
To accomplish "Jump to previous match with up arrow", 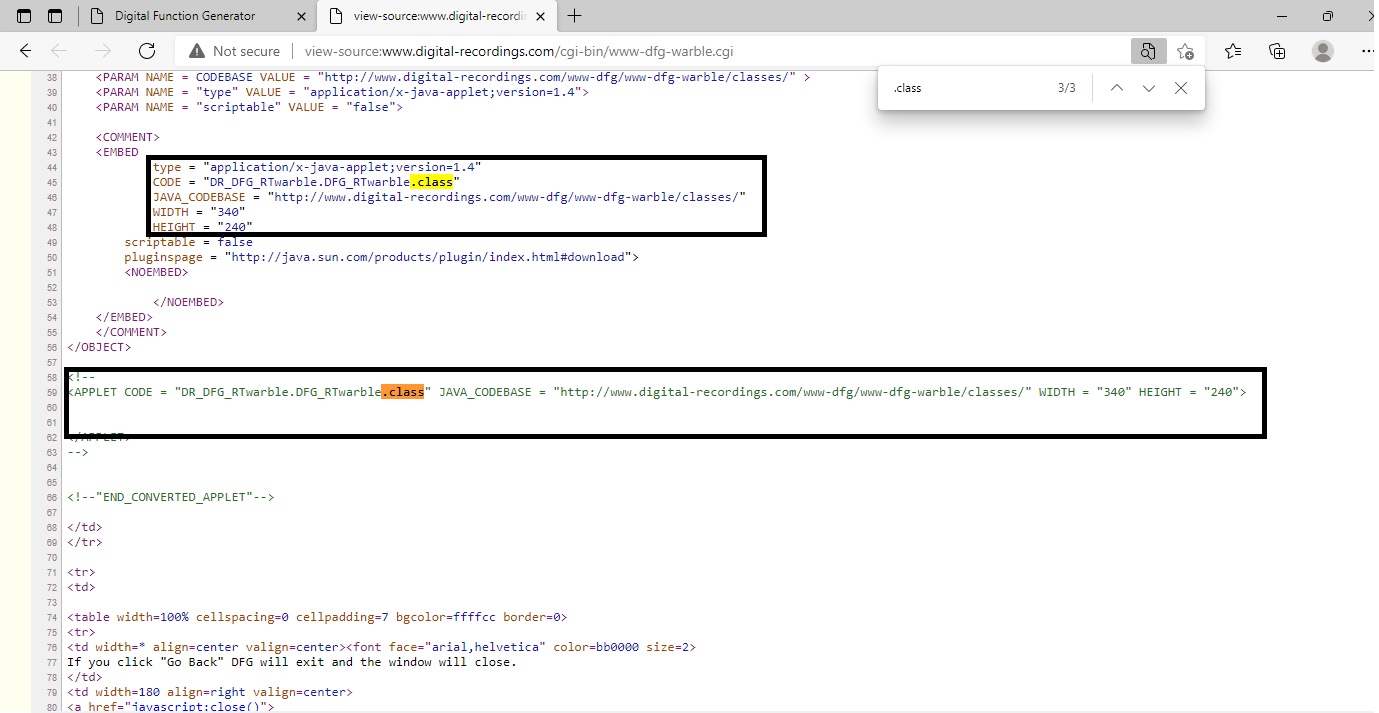I will [1117, 88].
